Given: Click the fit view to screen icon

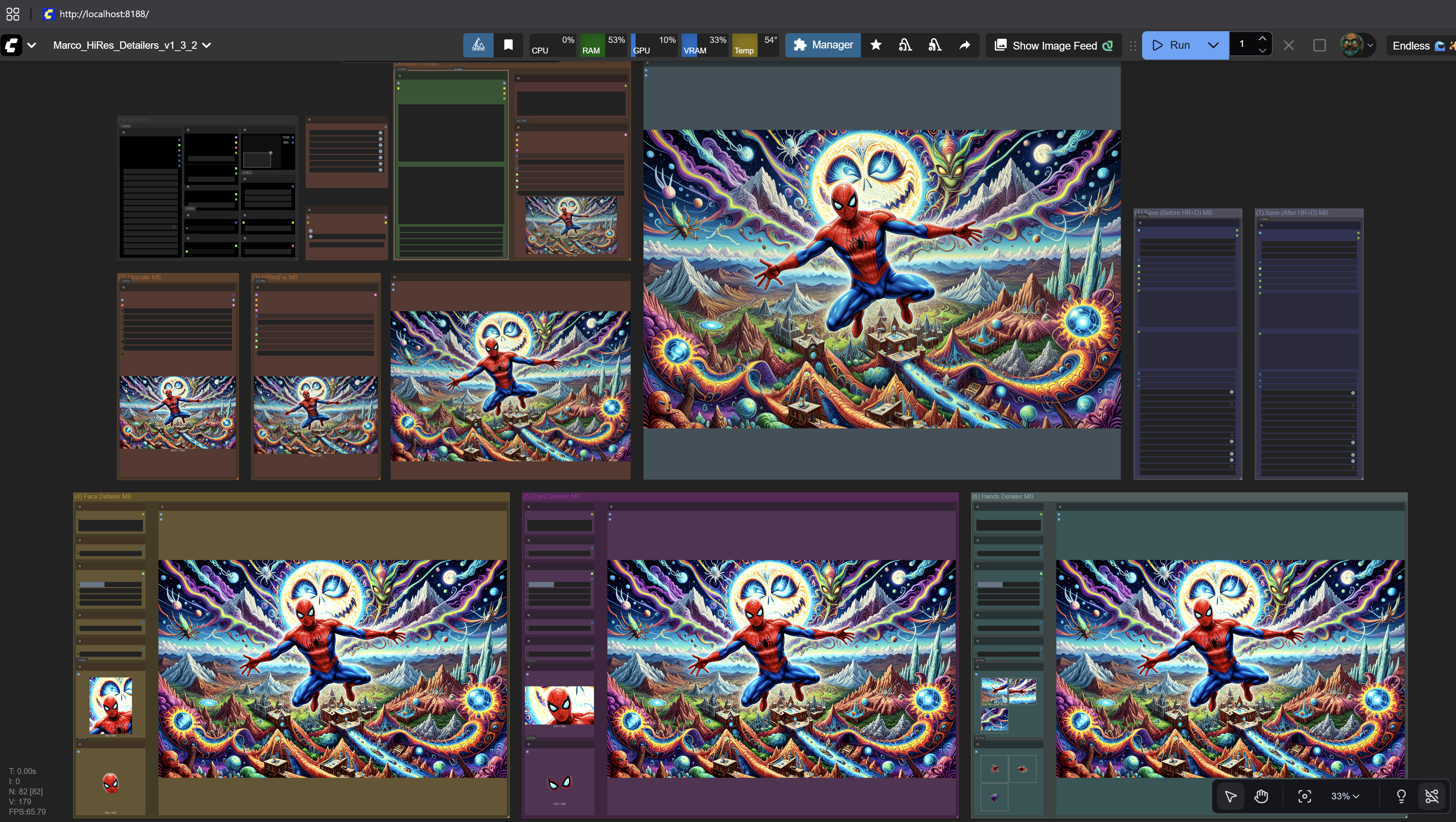Looking at the screenshot, I should click(x=1305, y=796).
